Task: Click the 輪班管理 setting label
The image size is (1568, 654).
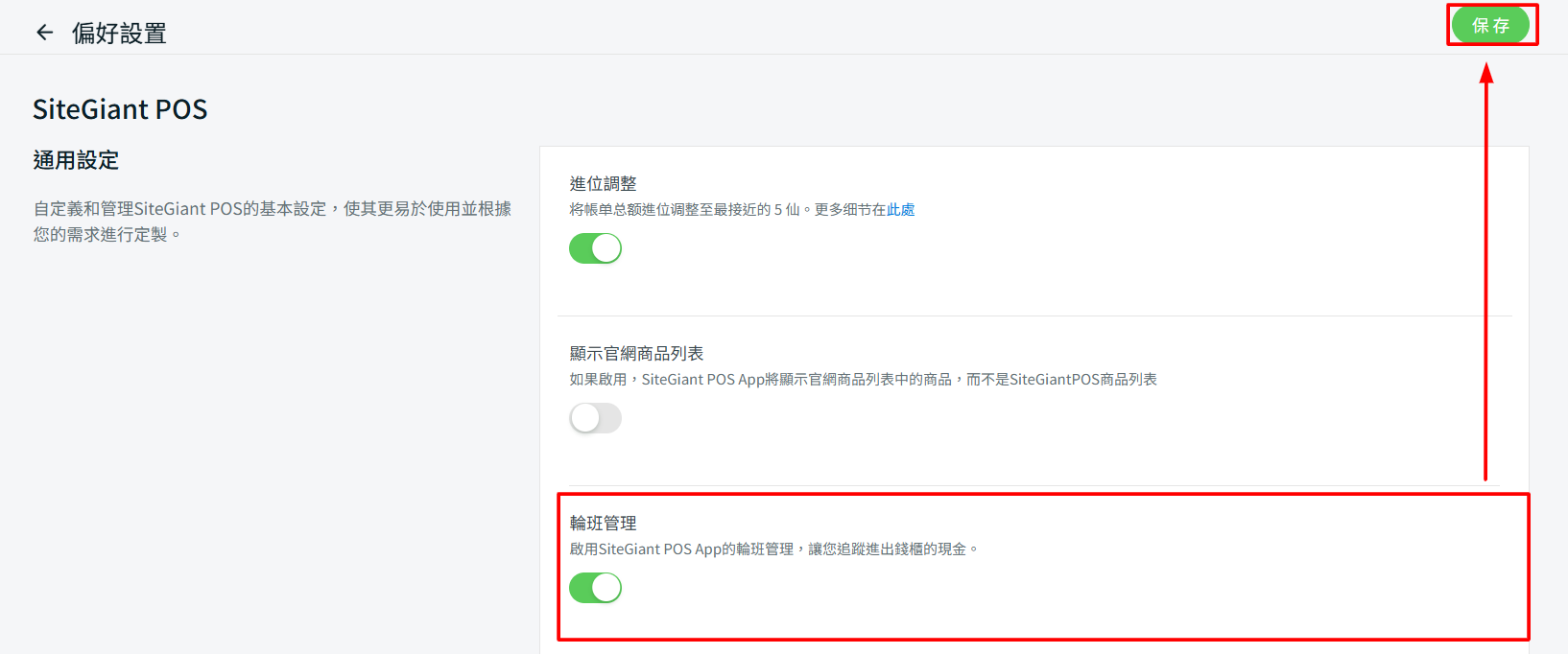Action: pos(603,524)
